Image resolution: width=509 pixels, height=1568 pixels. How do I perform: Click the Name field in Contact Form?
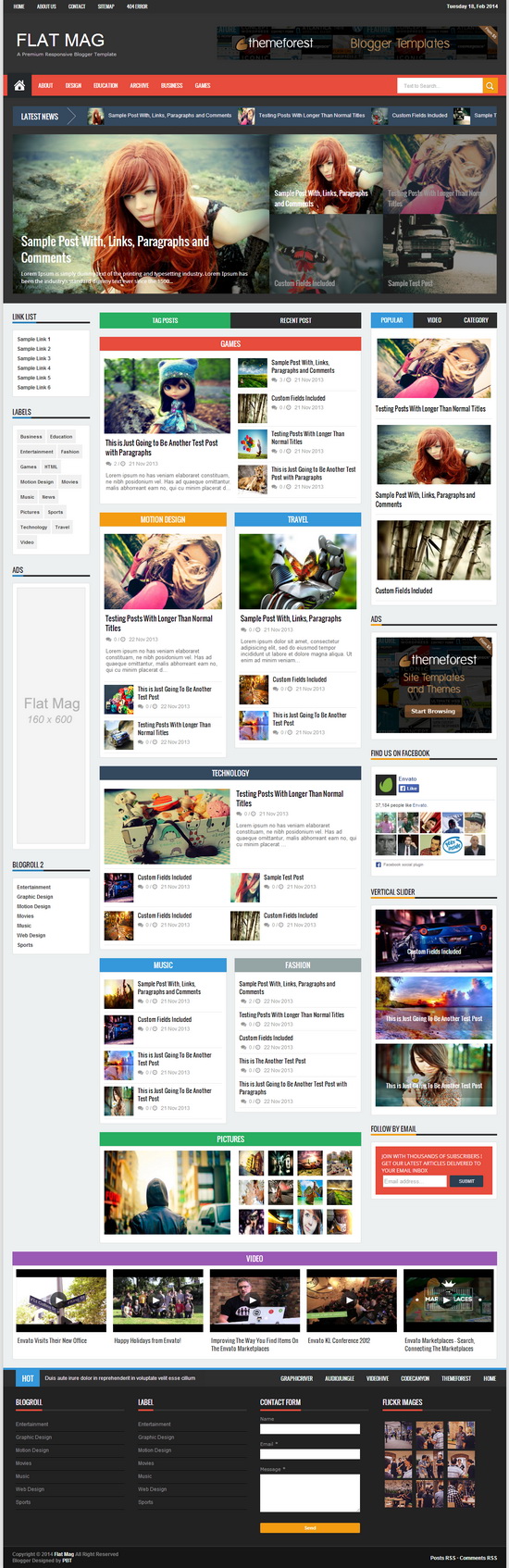(x=310, y=1429)
